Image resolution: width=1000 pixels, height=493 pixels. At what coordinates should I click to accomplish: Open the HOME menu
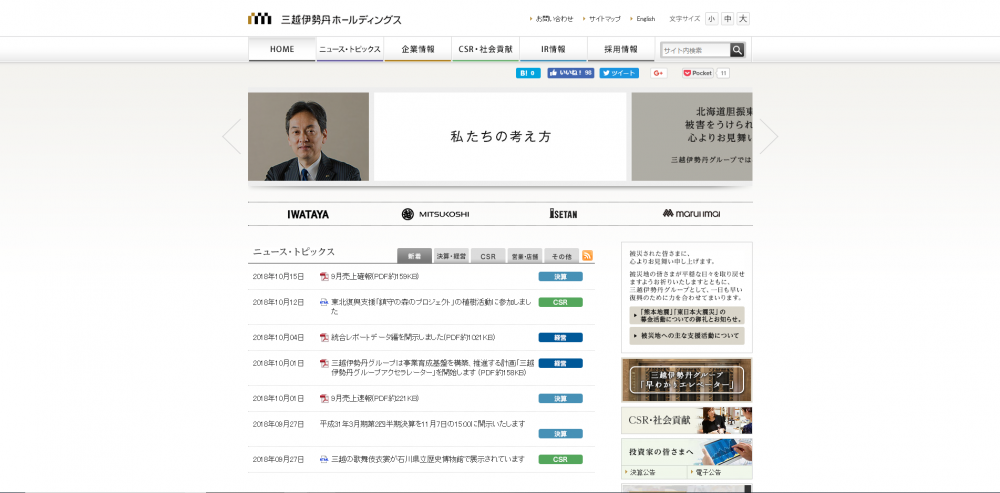tap(282, 49)
